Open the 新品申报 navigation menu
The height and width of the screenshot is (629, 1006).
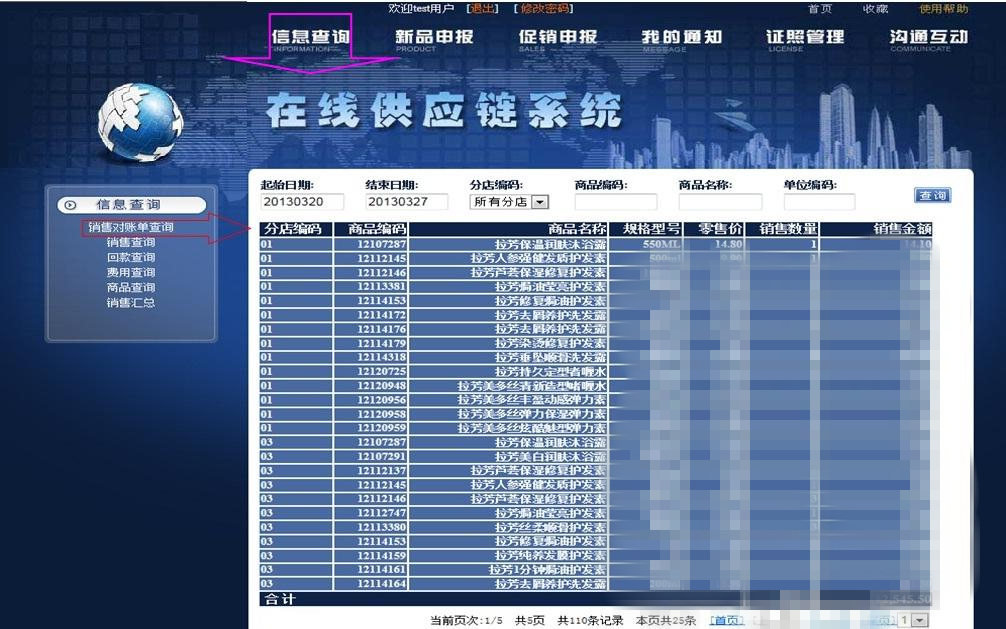tap(434, 38)
